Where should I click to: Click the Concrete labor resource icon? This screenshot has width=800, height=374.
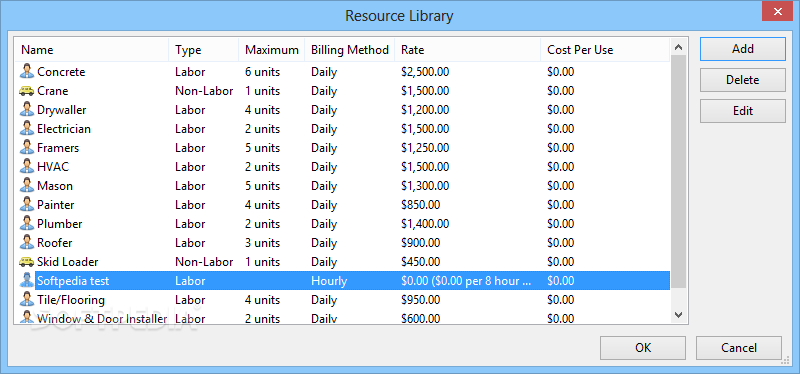click(27, 72)
